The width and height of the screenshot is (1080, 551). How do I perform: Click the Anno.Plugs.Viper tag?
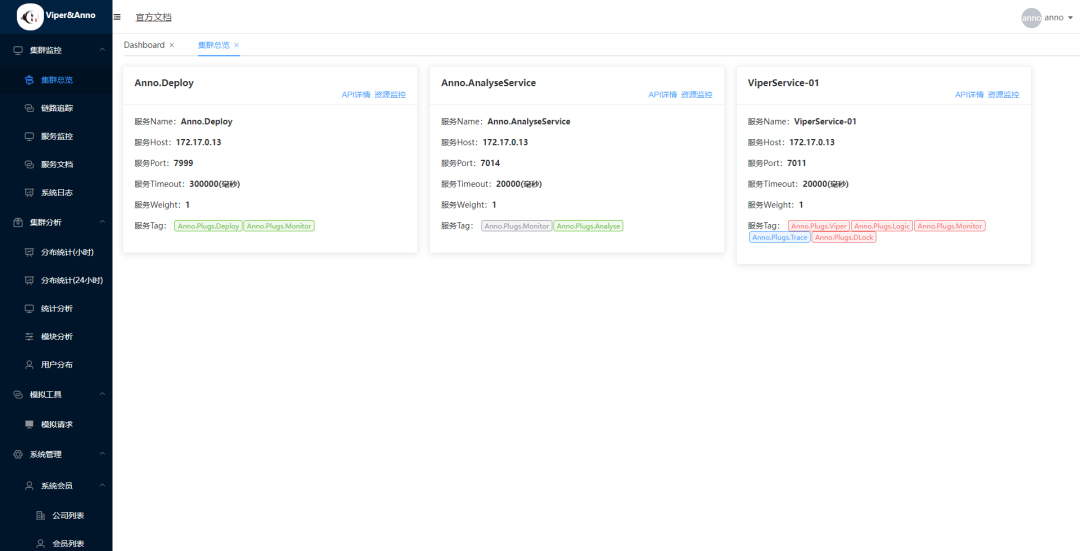click(819, 226)
